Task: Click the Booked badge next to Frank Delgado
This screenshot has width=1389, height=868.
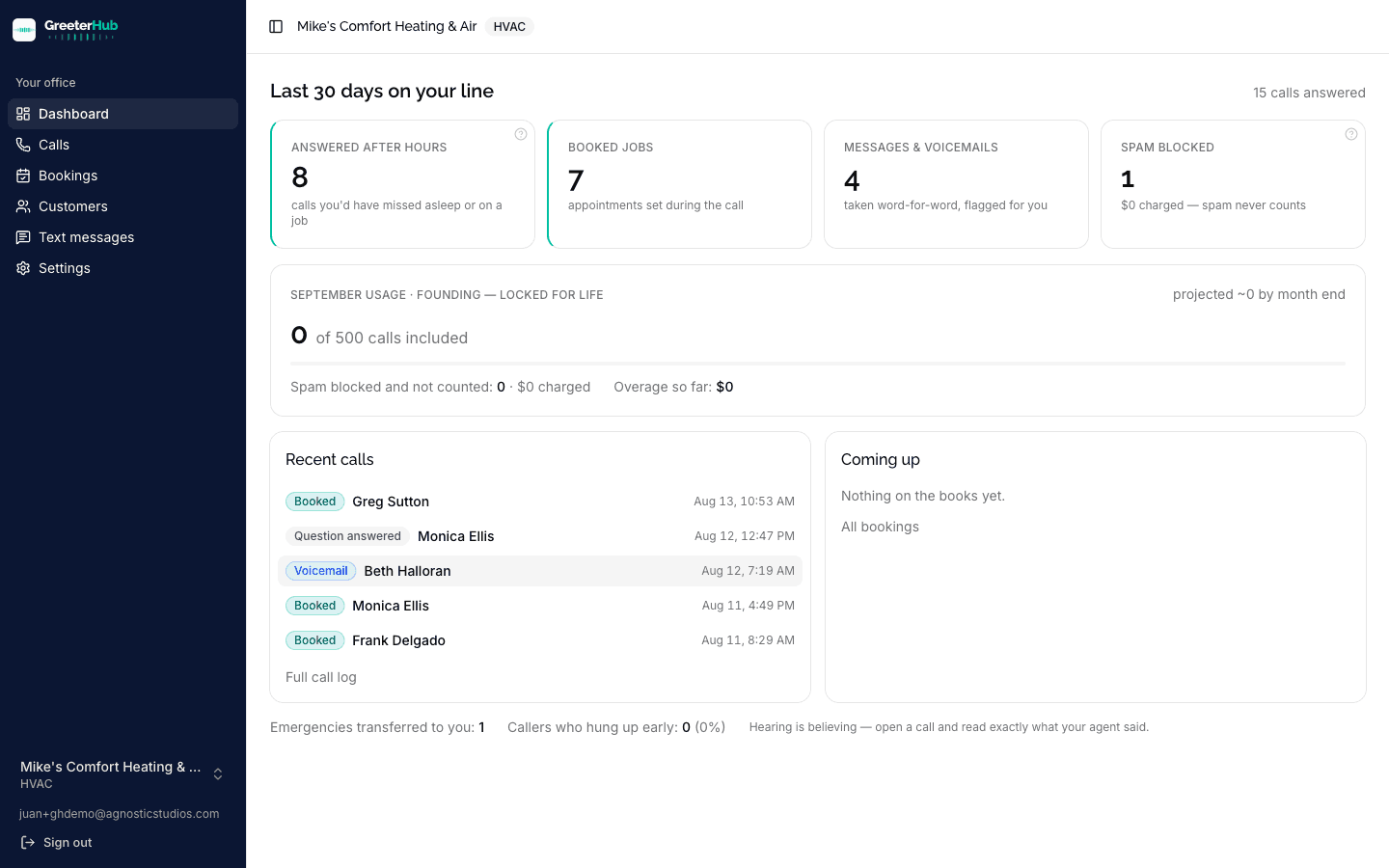Action: tap(314, 640)
